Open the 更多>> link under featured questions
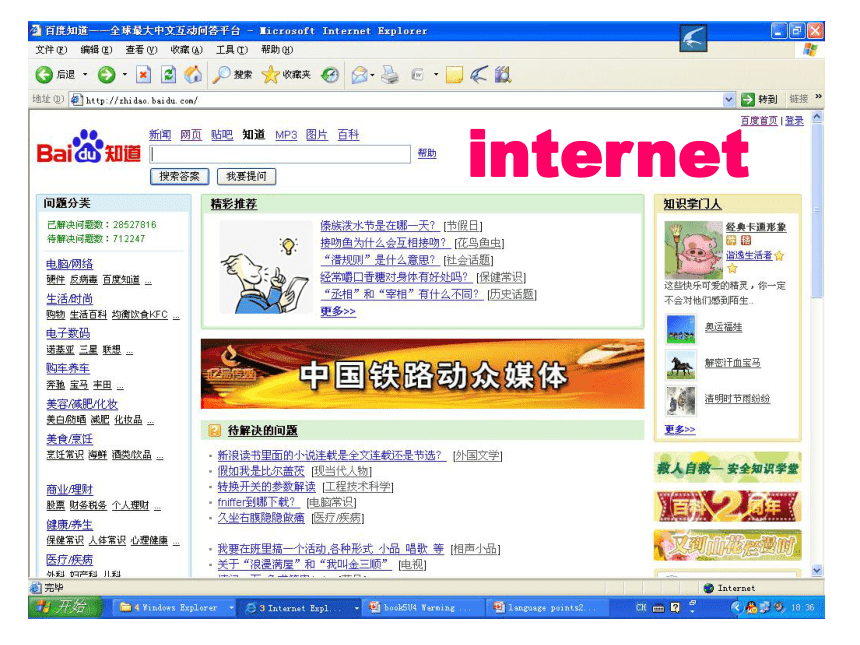 tap(338, 312)
